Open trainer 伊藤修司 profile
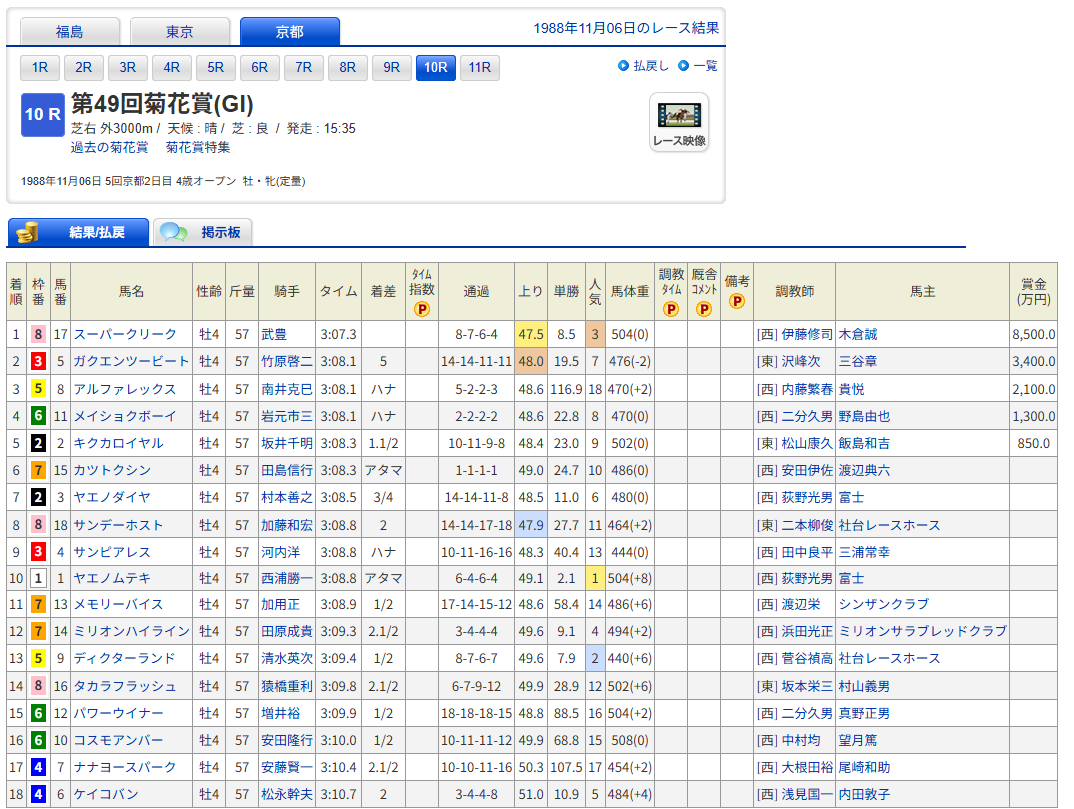The height and width of the screenshot is (809, 1074). (806, 334)
